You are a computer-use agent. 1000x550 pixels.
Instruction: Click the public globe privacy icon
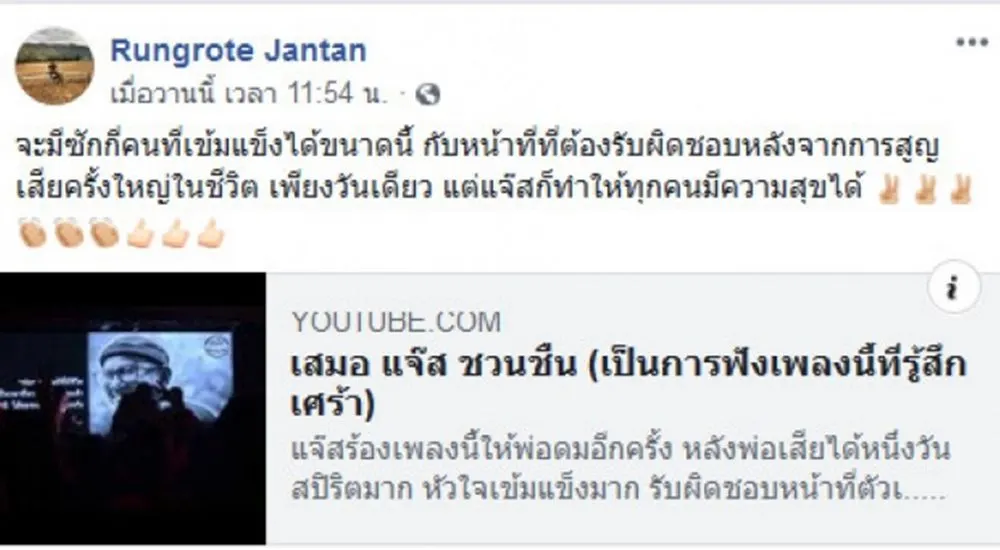[x=428, y=94]
